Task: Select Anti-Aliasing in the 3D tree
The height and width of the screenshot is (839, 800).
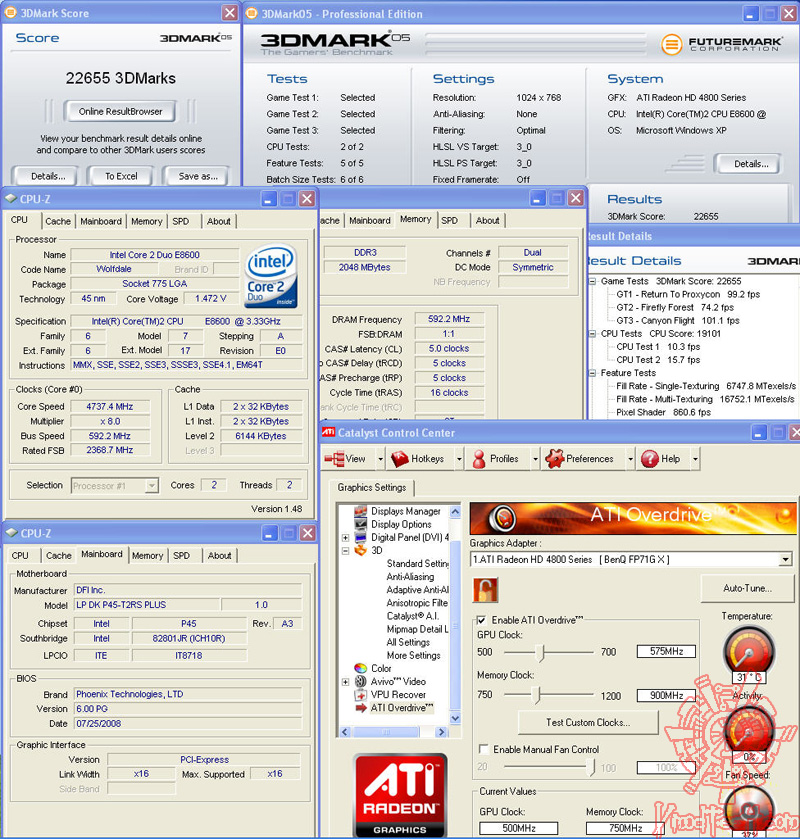Action: tap(410, 577)
